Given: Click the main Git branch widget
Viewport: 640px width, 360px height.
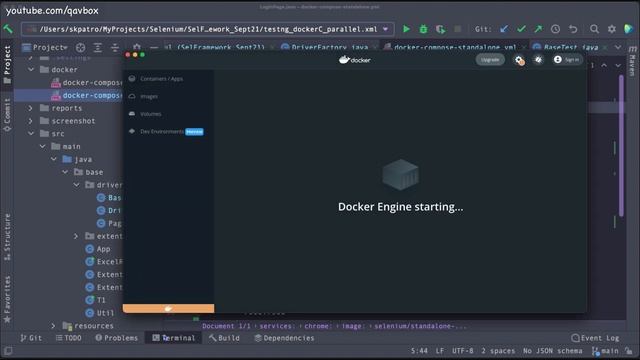Looking at the screenshot, I should [606, 351].
